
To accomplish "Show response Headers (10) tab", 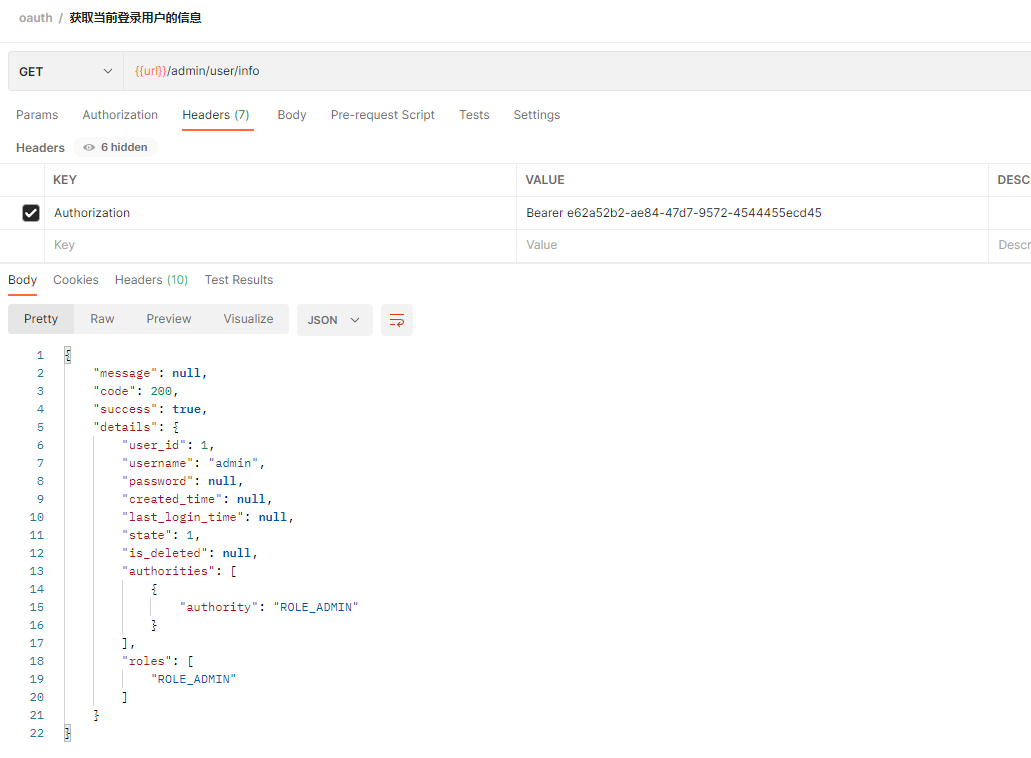I will [x=151, y=280].
